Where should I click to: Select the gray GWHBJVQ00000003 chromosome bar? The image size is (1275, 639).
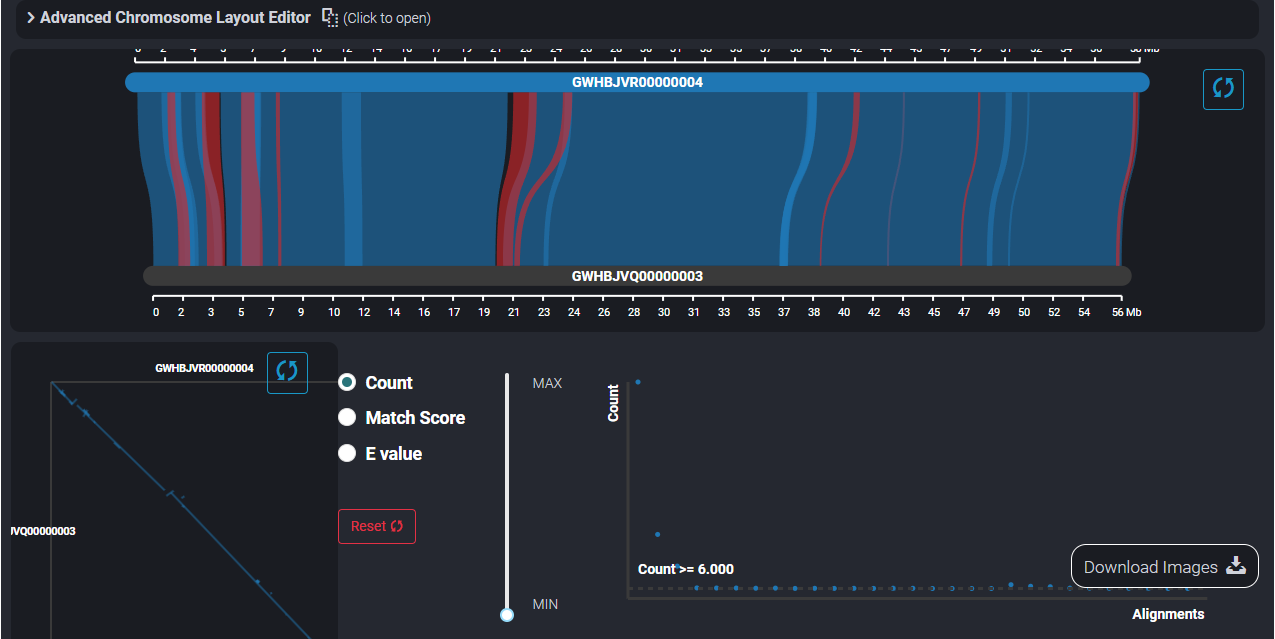(x=637, y=276)
